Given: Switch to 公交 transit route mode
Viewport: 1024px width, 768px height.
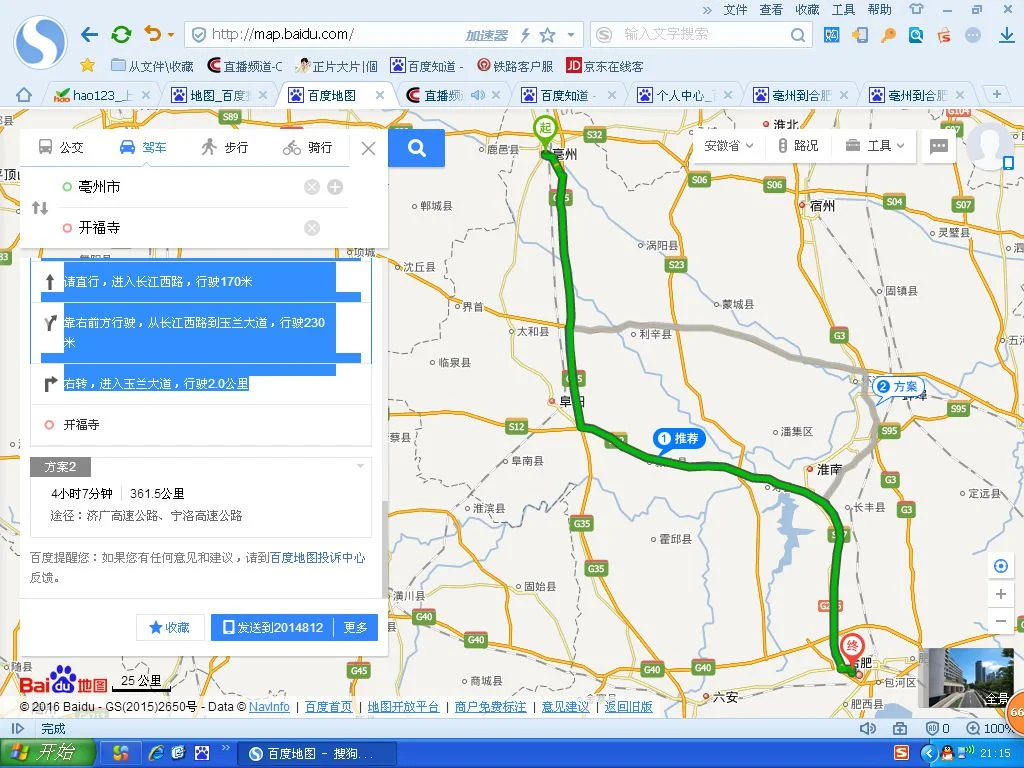Looking at the screenshot, I should [x=61, y=148].
